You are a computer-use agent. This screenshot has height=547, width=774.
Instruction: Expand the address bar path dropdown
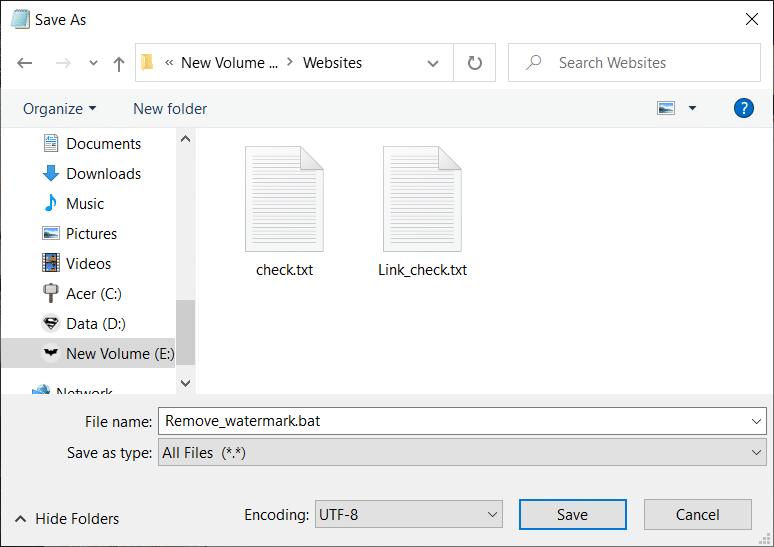[433, 63]
